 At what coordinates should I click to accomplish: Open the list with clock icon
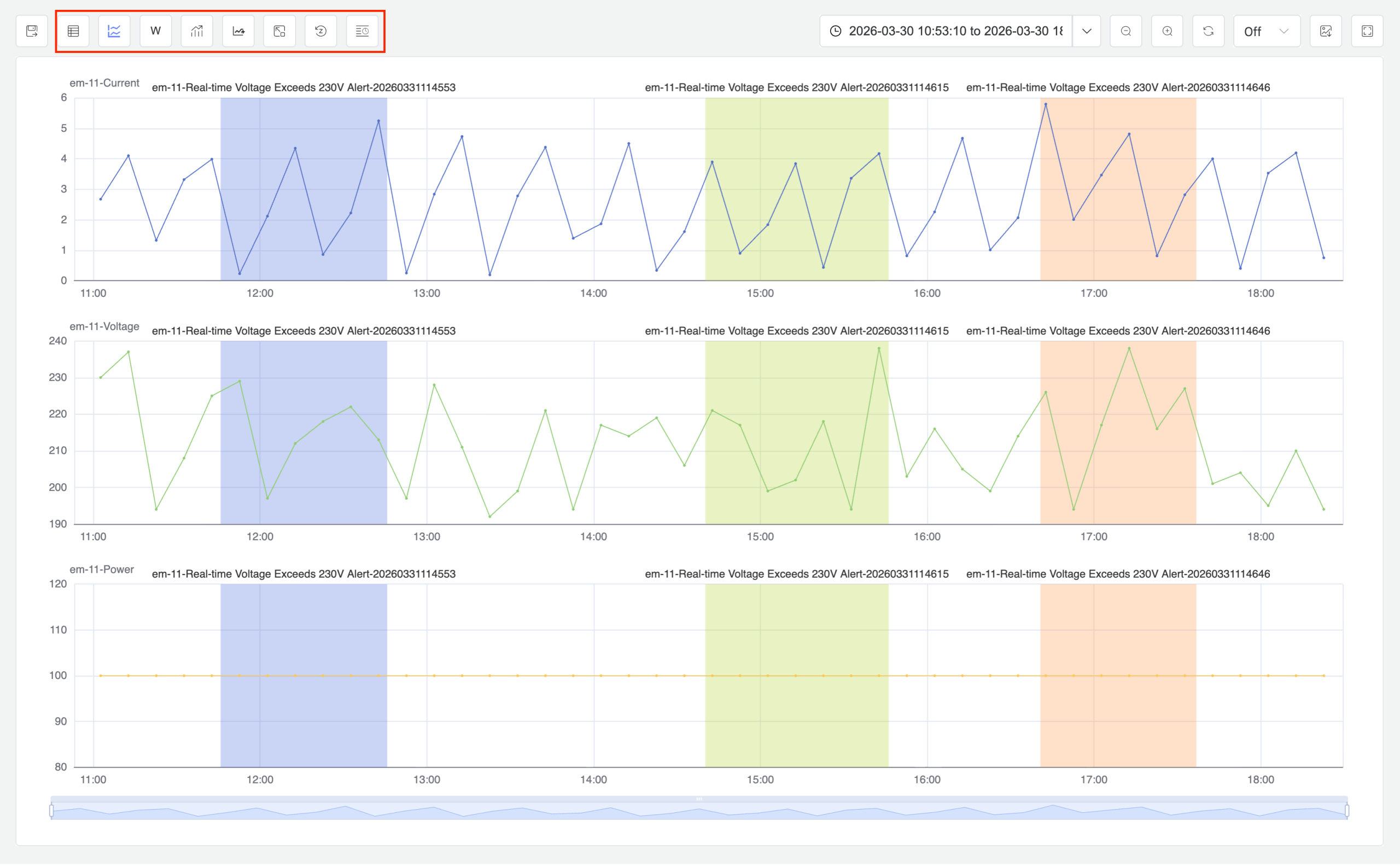point(362,31)
